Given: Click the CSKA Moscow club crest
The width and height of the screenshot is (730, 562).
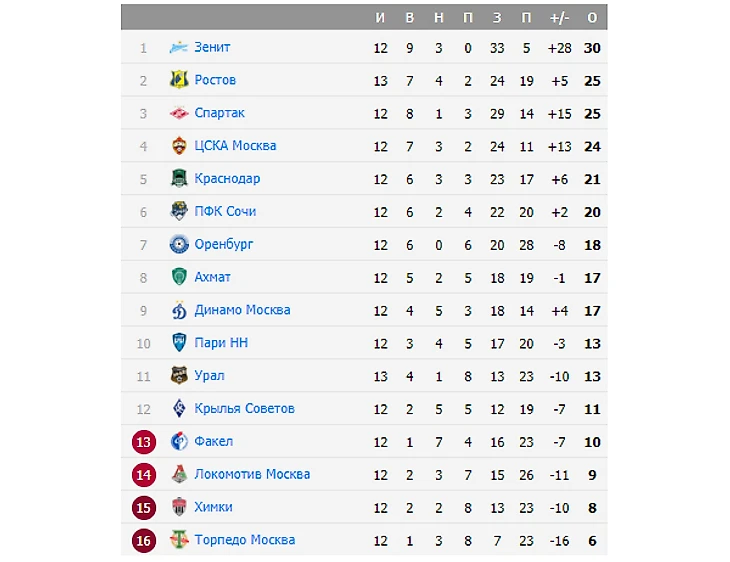Looking at the screenshot, I should click(x=179, y=146).
